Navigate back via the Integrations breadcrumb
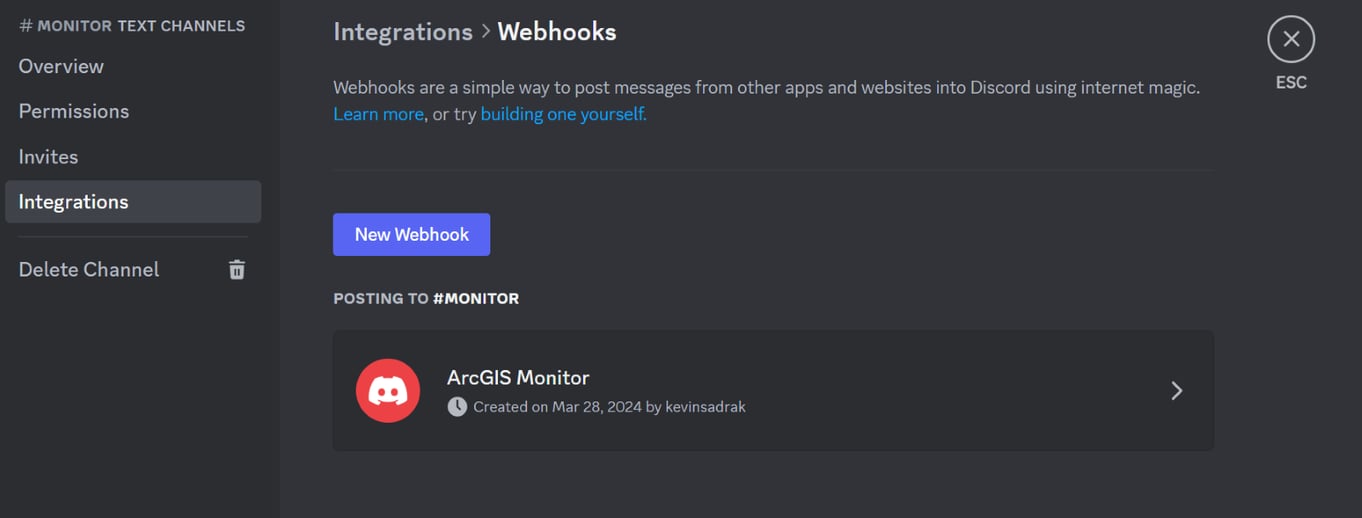The width and height of the screenshot is (1362, 518). 402,32
